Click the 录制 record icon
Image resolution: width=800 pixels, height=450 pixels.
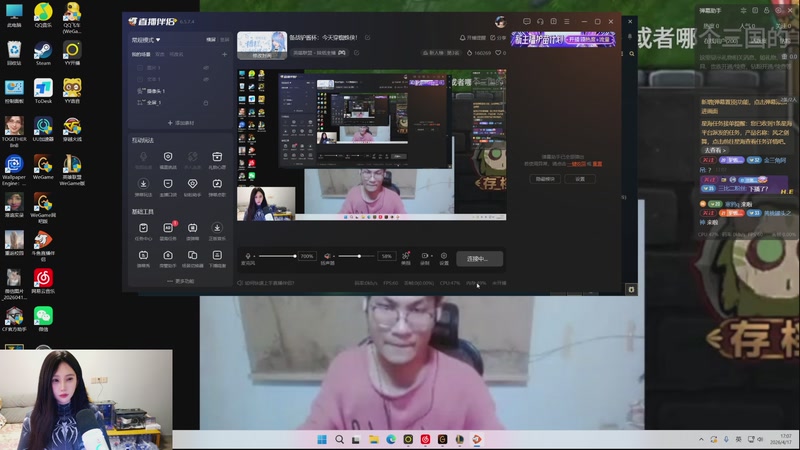[424, 256]
